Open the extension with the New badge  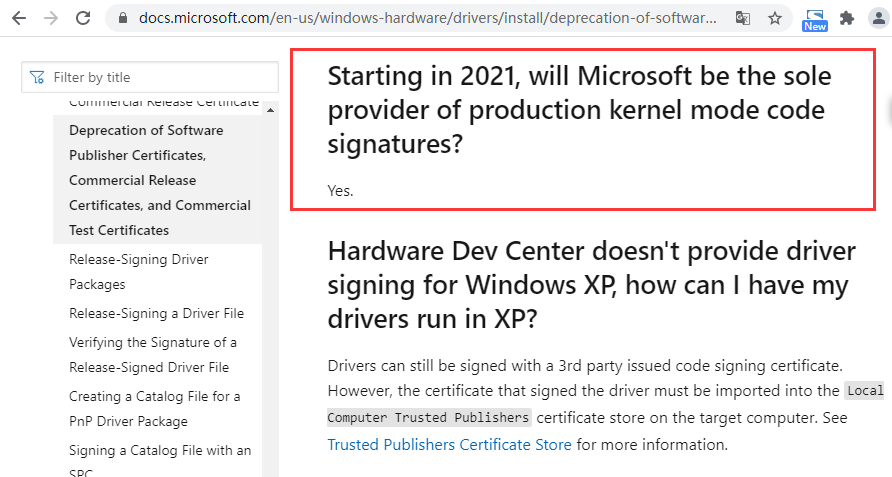[815, 18]
